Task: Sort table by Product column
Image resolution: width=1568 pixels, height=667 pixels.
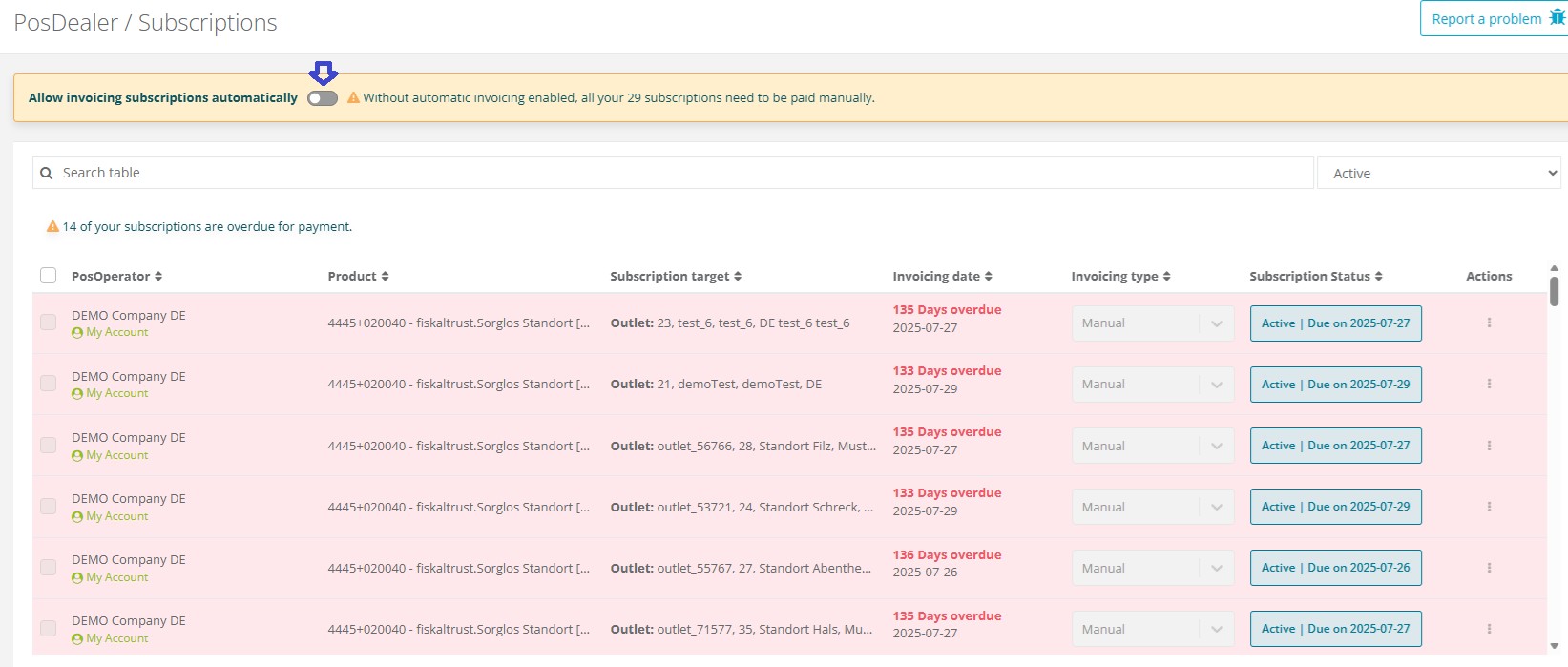Action: [385, 277]
